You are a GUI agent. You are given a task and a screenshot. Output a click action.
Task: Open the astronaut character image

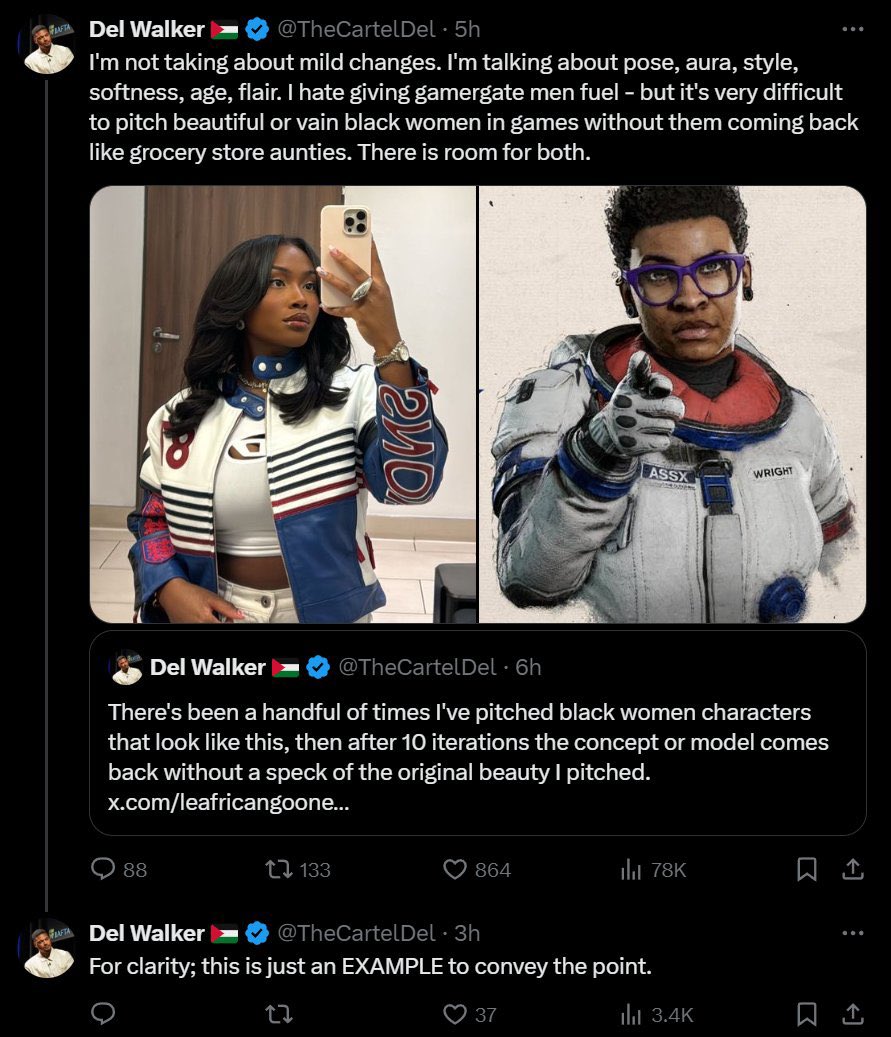pos(672,404)
